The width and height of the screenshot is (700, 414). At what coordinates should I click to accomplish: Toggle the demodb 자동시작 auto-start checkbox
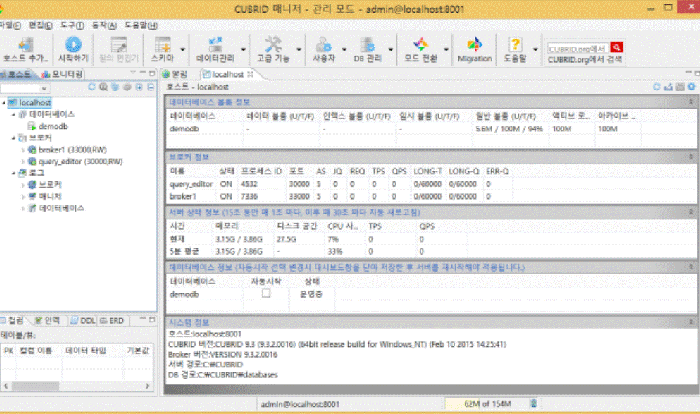[266, 293]
